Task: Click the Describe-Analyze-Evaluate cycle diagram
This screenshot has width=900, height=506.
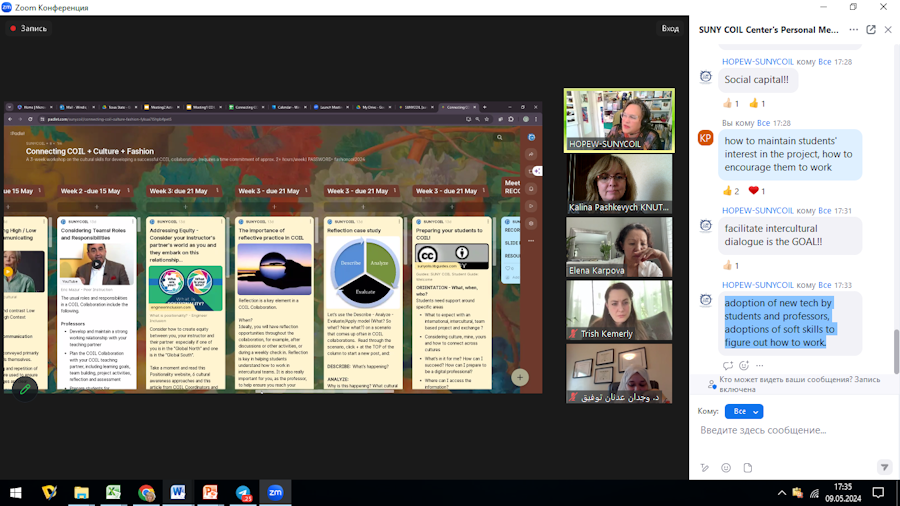Action: (364, 273)
